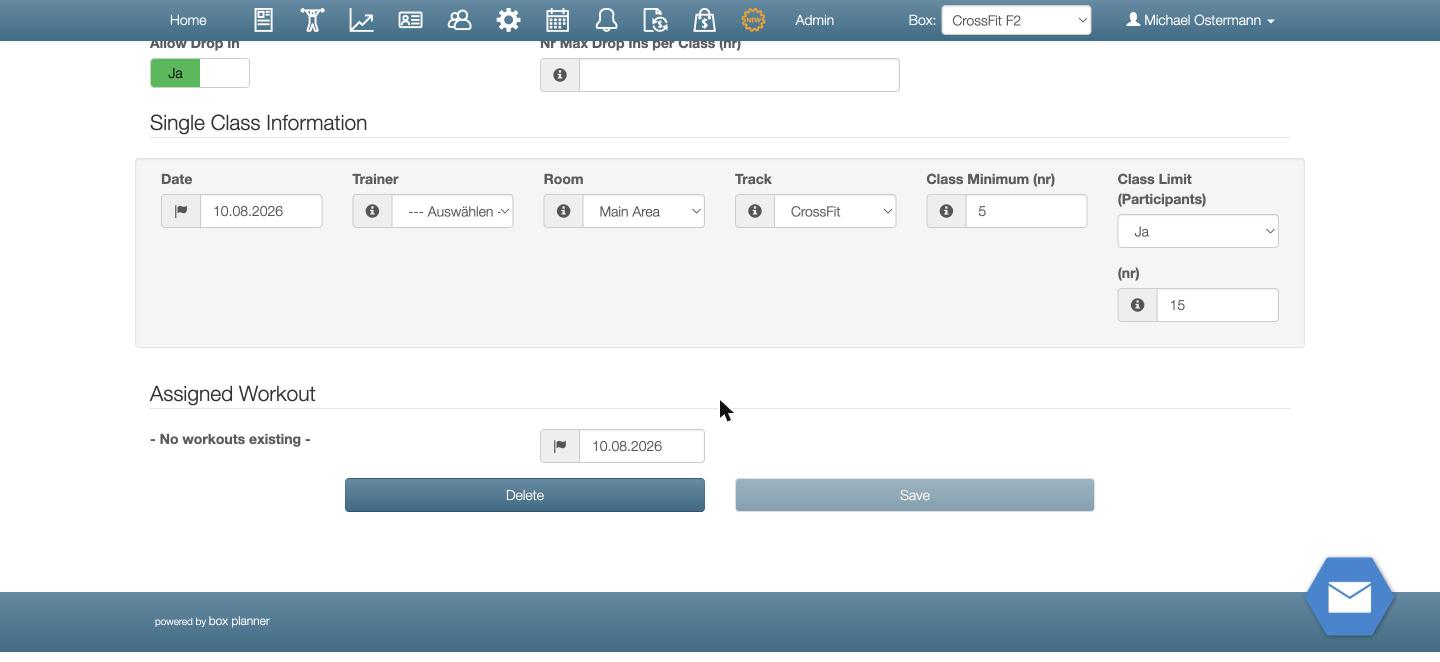Open the Trainer dropdown
Viewport: 1440px width, 662px height.
click(x=452, y=211)
